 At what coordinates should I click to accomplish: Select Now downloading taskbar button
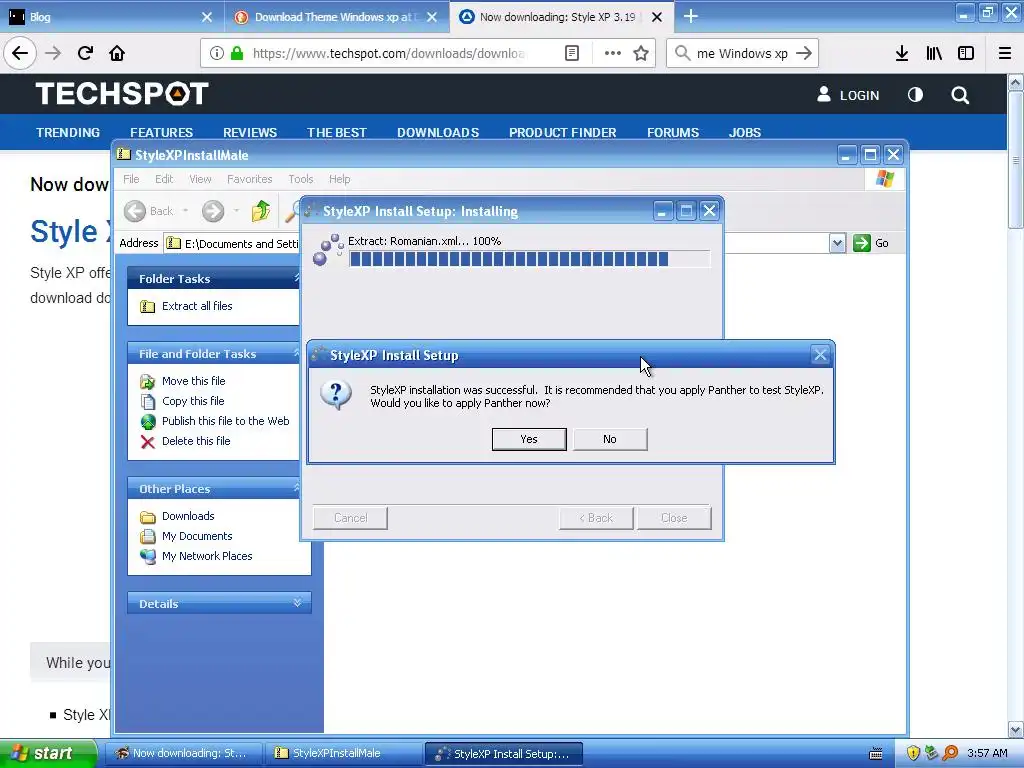click(184, 754)
